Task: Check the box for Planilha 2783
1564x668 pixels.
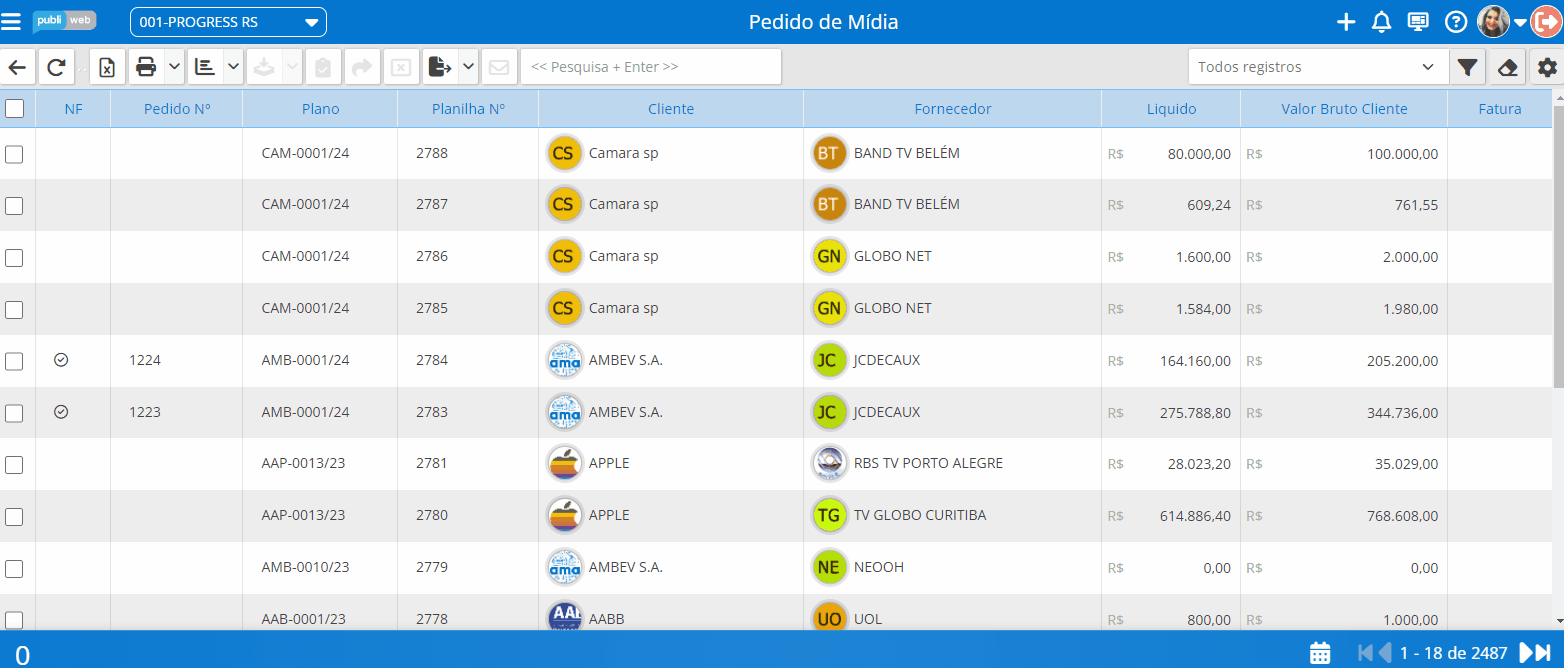Action: coord(14,413)
